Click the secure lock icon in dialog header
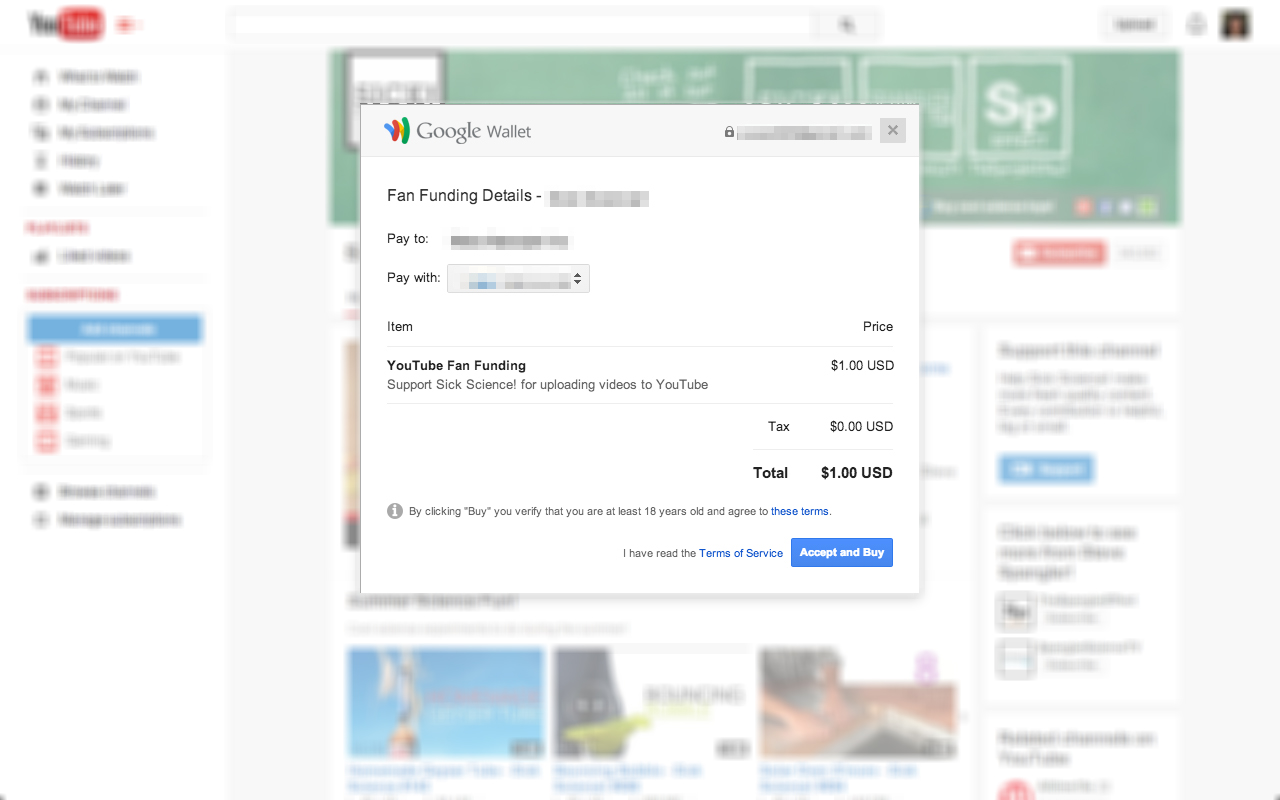The width and height of the screenshot is (1280, 800). click(x=729, y=132)
